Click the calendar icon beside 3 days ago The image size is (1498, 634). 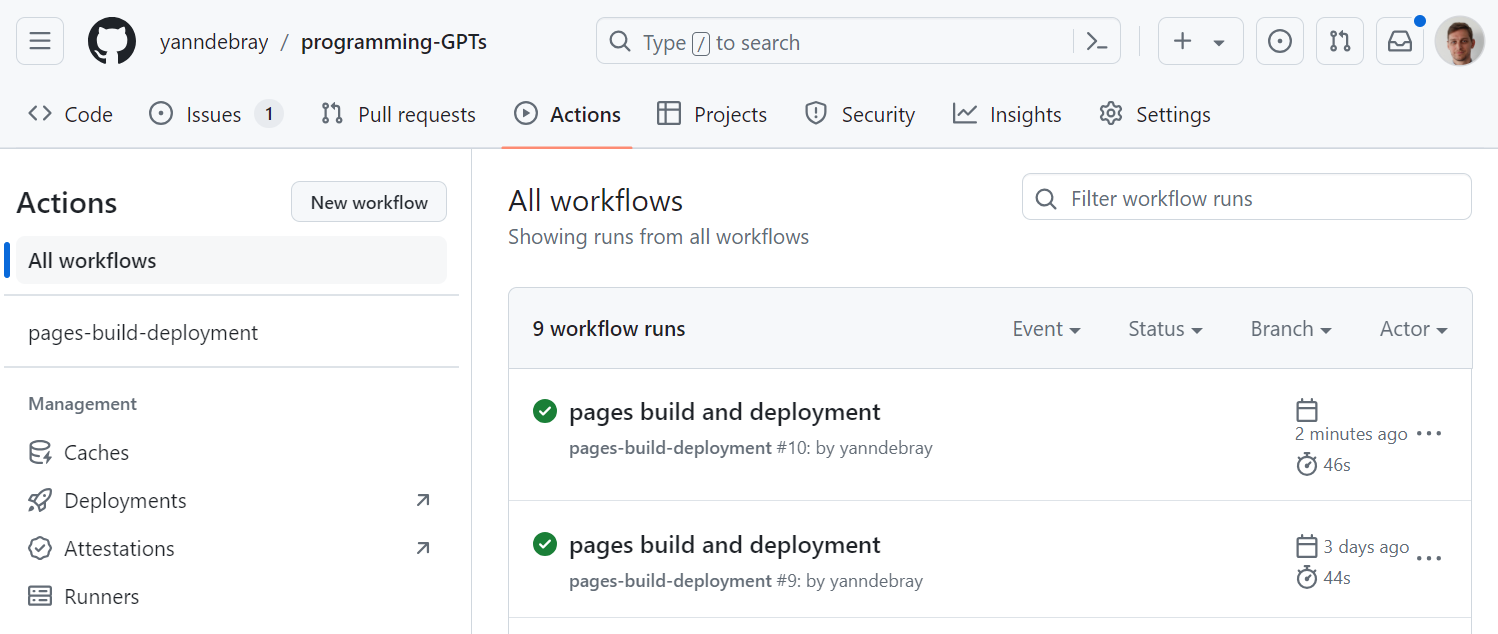1307,546
